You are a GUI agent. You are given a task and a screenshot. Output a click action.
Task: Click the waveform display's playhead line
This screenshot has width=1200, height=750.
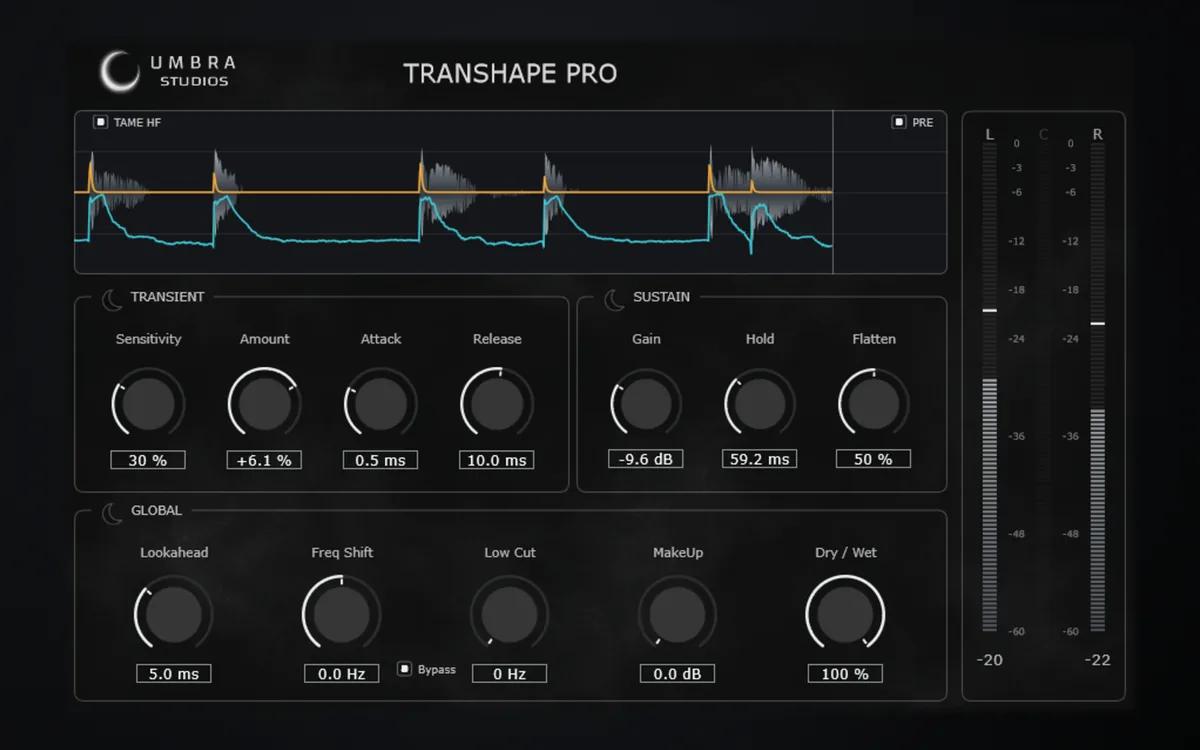click(x=833, y=192)
